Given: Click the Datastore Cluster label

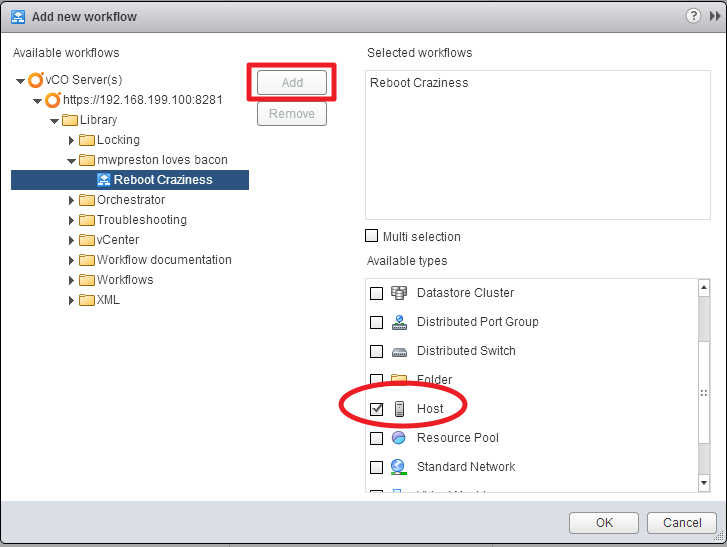Looking at the screenshot, I should (466, 293).
